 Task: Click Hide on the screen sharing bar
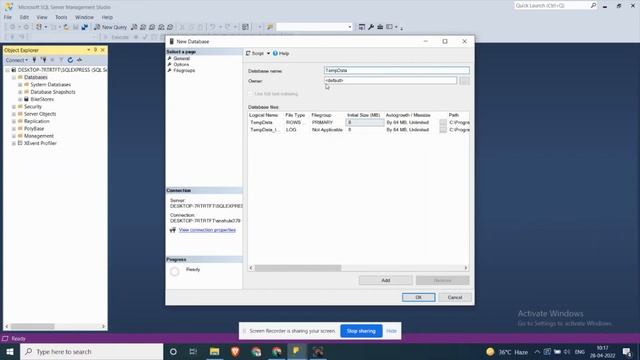(x=391, y=331)
